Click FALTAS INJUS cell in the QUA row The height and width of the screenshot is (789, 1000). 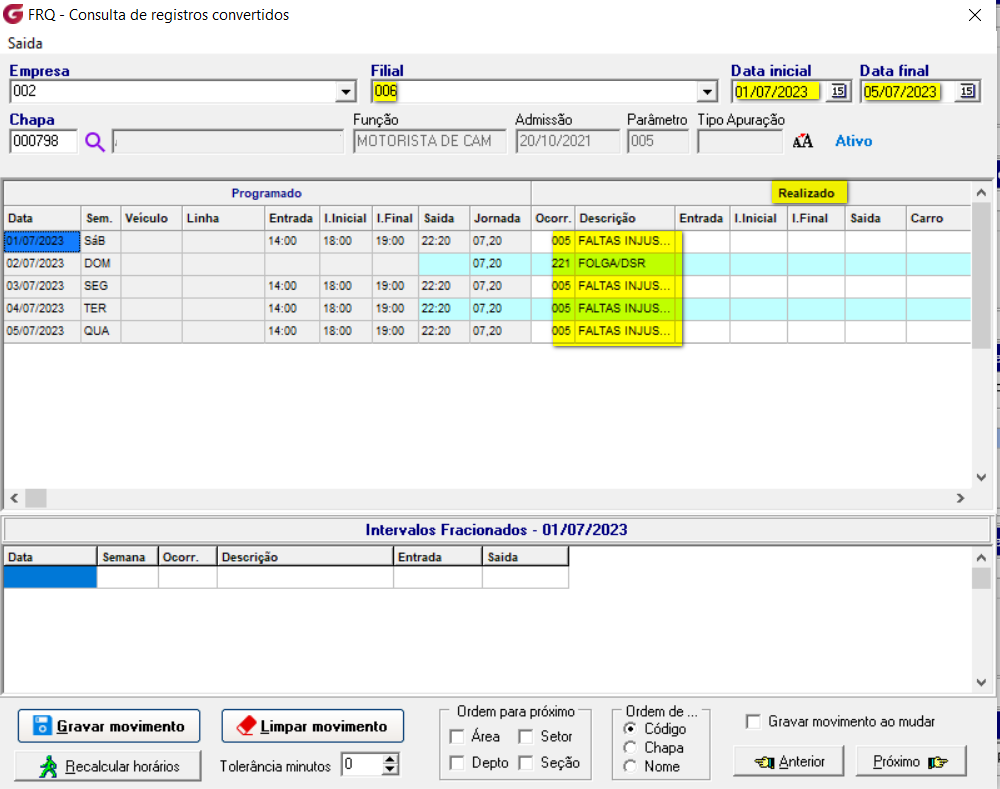tap(624, 331)
